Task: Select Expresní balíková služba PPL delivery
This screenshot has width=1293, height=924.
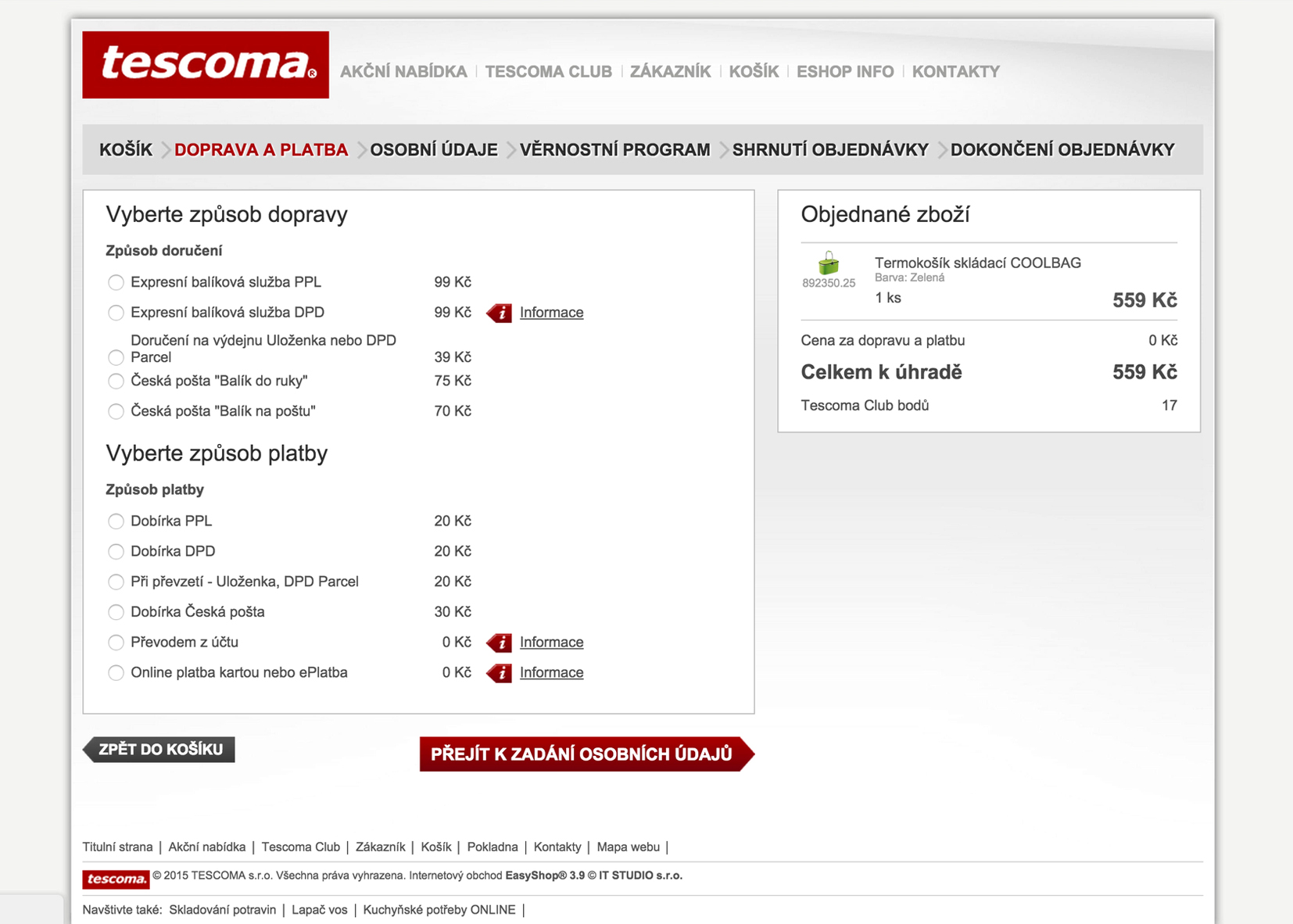Action: pos(116,282)
